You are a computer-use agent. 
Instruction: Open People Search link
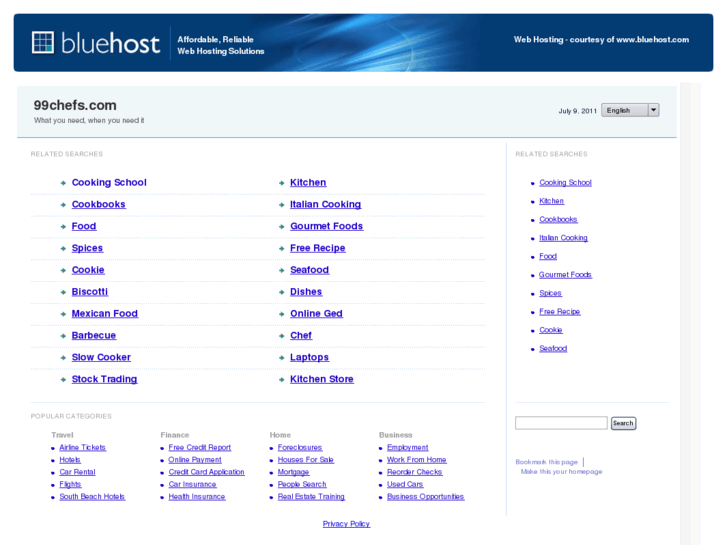click(x=302, y=484)
